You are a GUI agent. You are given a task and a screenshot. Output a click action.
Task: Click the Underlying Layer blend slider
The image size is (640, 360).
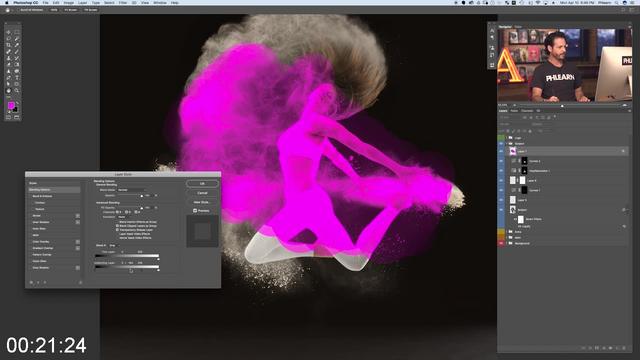point(127,267)
